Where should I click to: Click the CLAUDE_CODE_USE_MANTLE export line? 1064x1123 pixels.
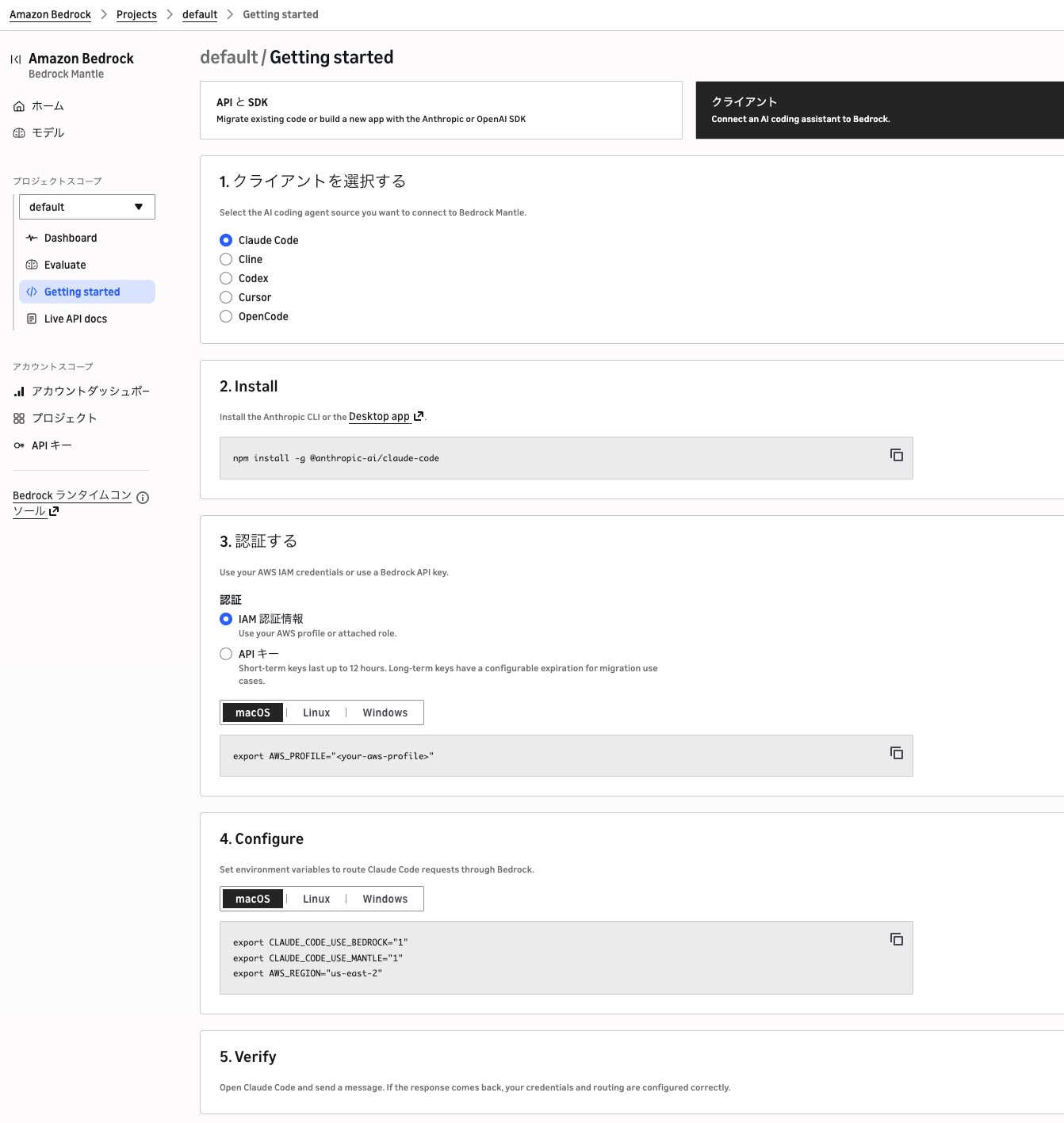click(318, 958)
